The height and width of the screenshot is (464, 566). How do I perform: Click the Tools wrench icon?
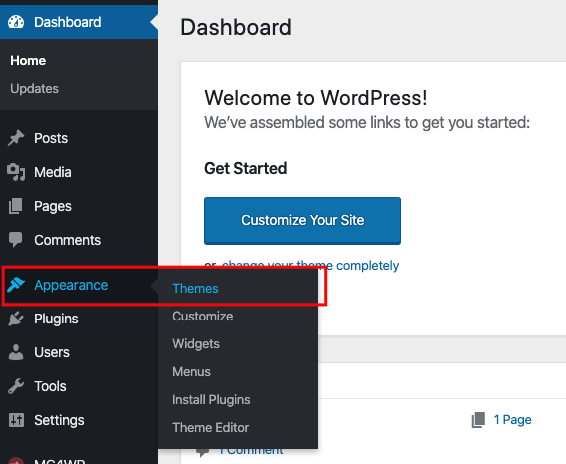[x=16, y=386]
